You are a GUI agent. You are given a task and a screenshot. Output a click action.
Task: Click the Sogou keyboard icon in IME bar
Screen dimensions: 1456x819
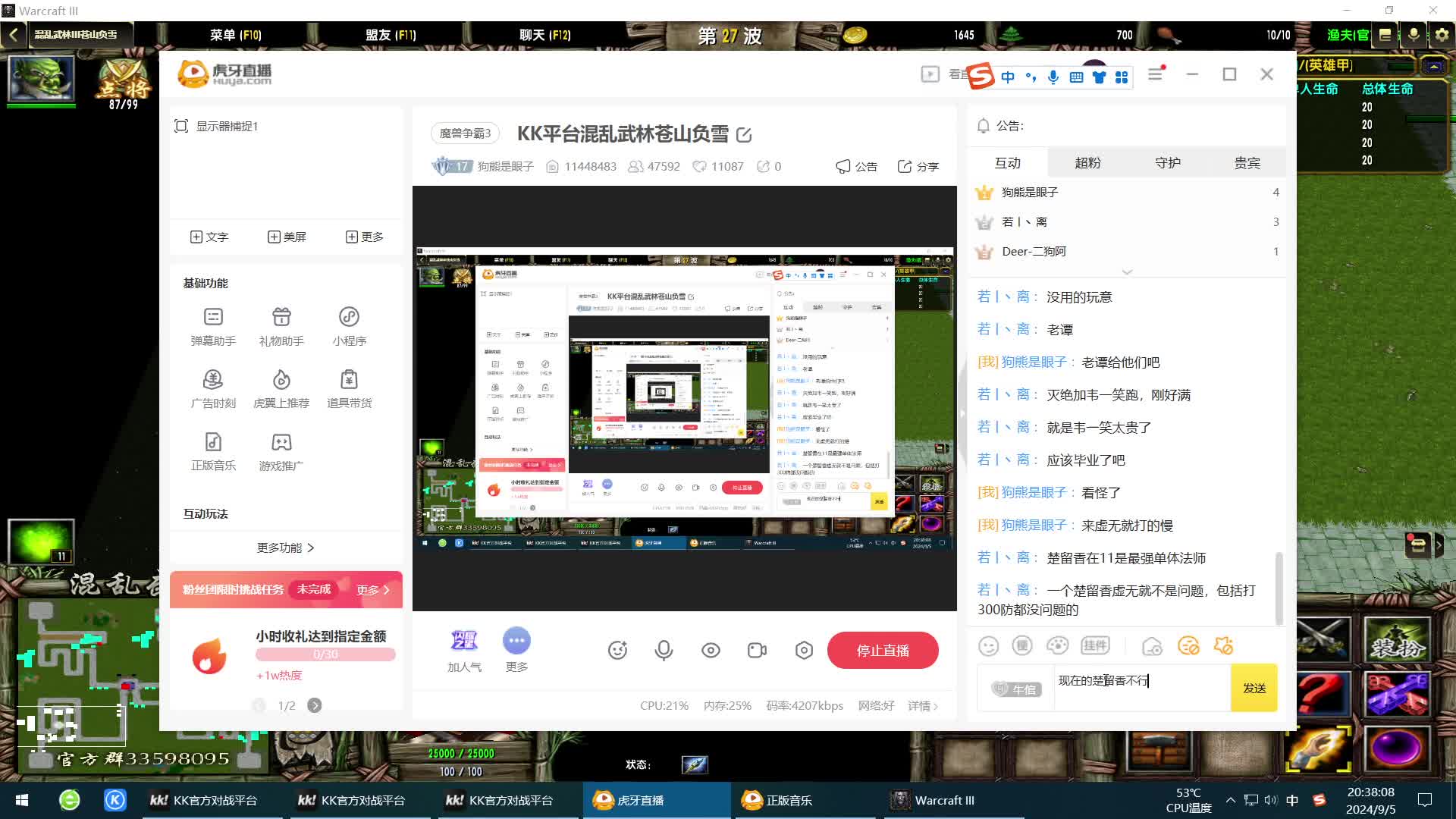coord(1076,77)
